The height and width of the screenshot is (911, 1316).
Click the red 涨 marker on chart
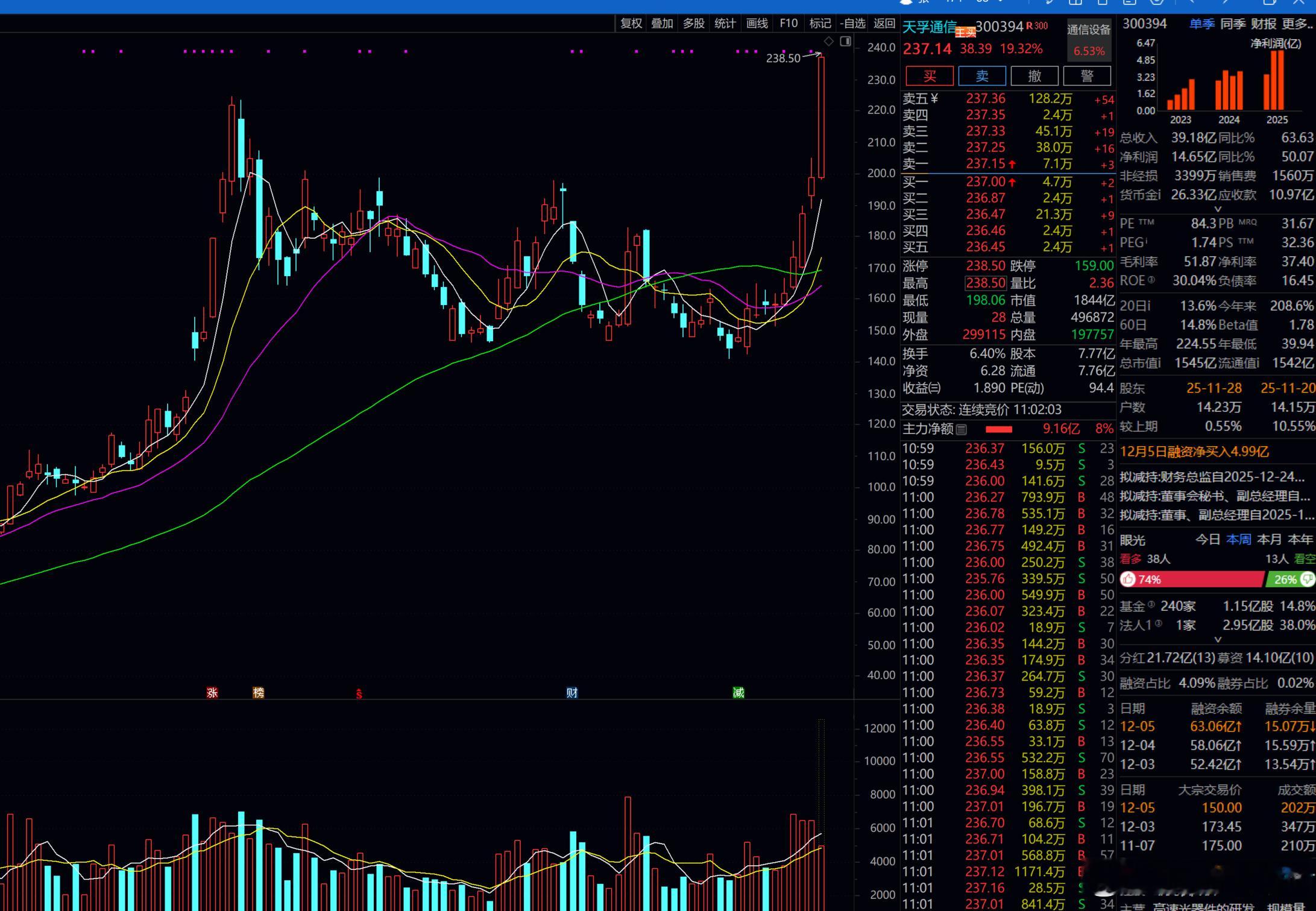pos(212,693)
